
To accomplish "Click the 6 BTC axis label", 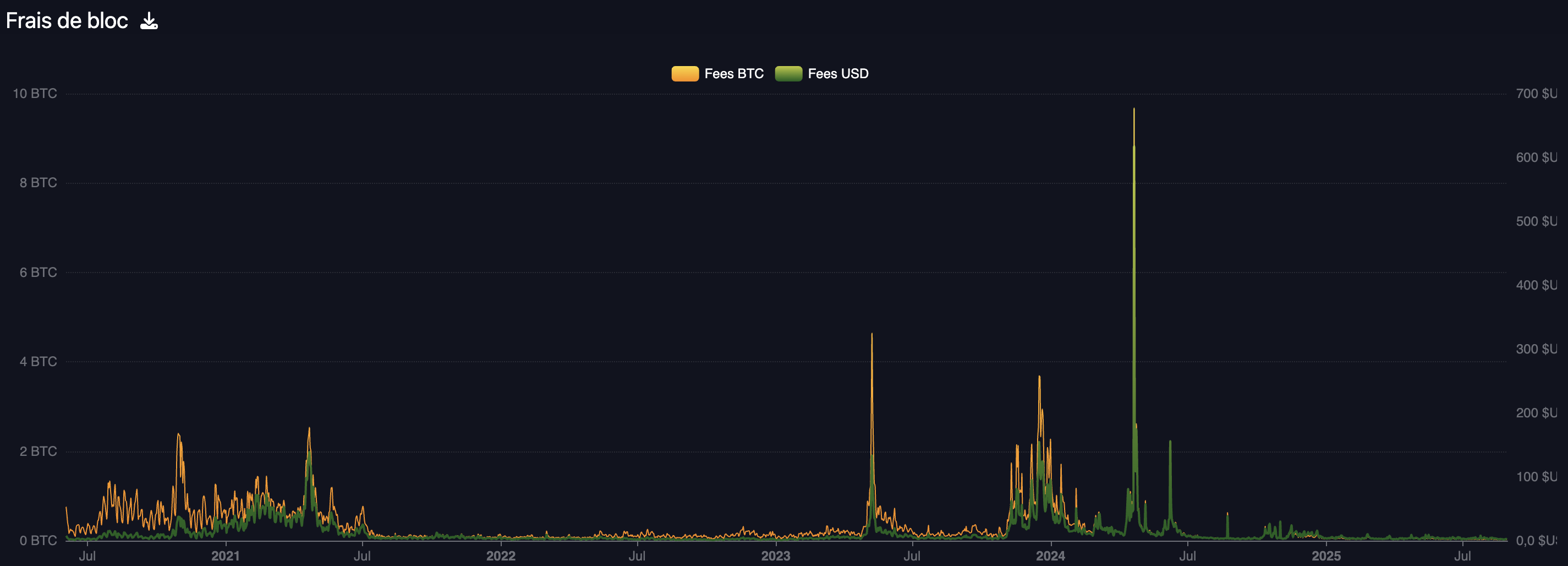I will pyautogui.click(x=38, y=273).
